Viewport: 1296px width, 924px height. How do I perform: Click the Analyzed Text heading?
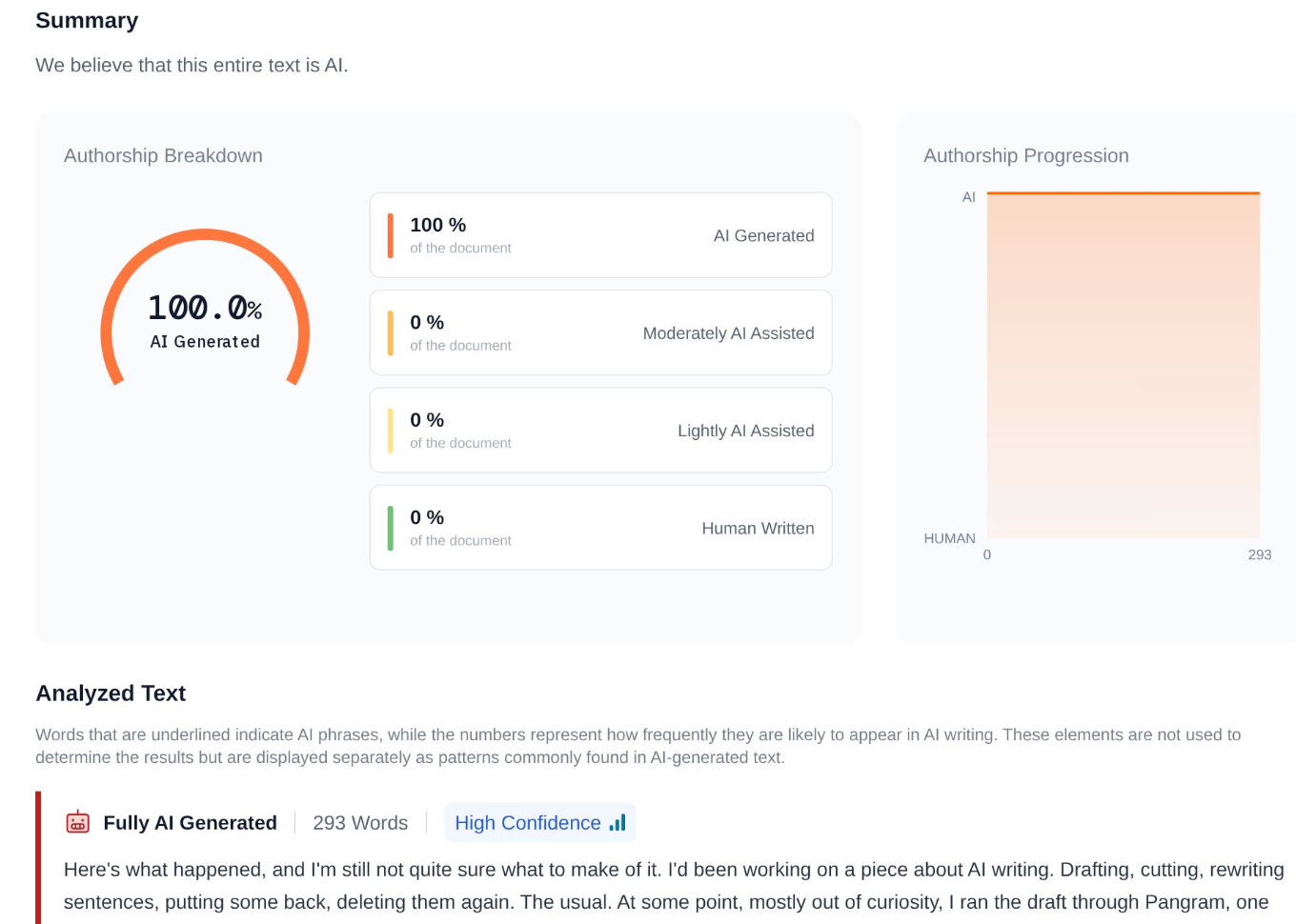pos(111,693)
